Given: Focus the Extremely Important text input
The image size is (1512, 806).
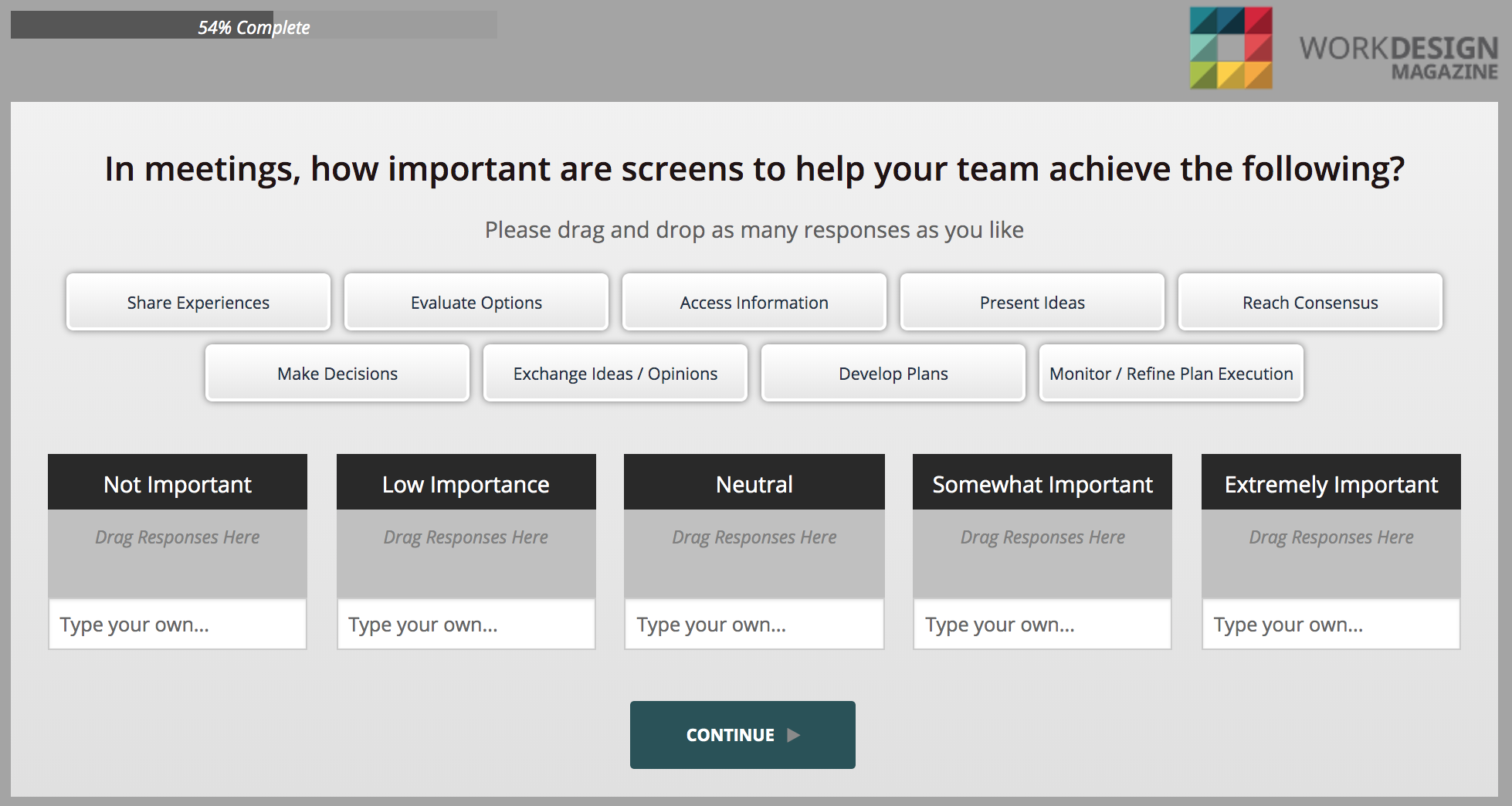Looking at the screenshot, I should click(x=1331, y=624).
